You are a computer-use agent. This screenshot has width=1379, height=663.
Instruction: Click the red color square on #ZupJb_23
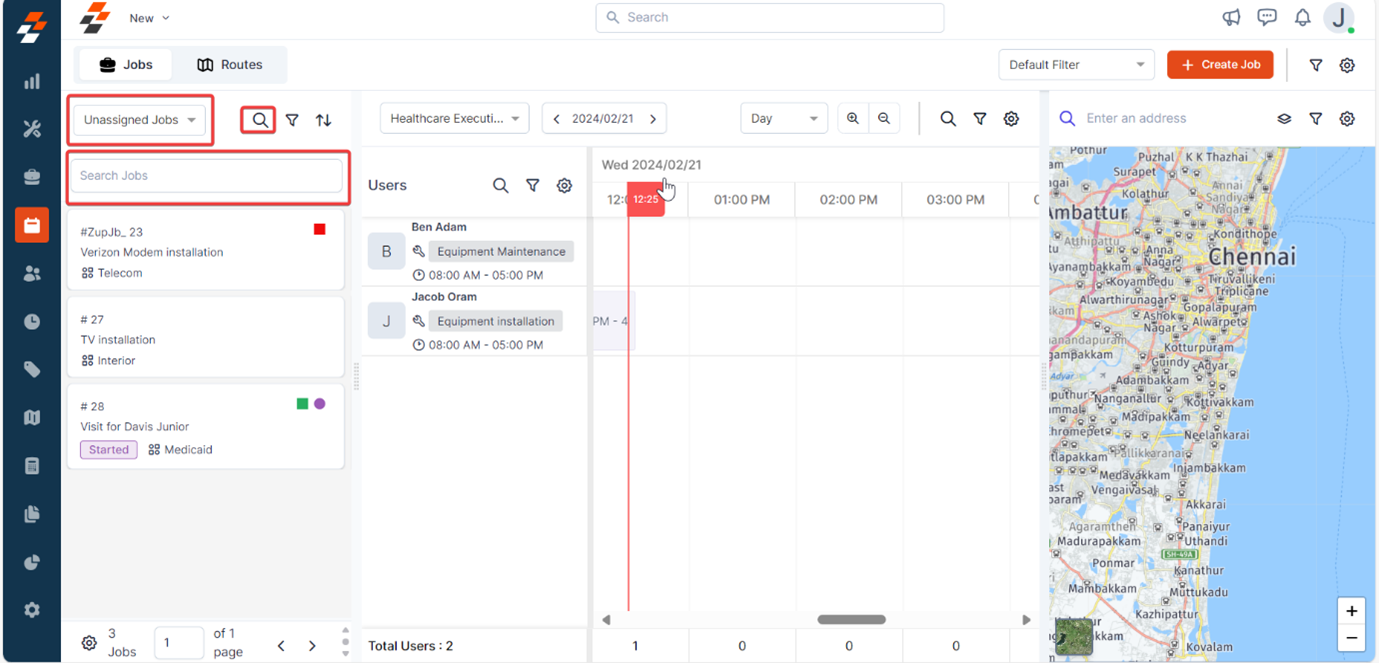pos(320,230)
